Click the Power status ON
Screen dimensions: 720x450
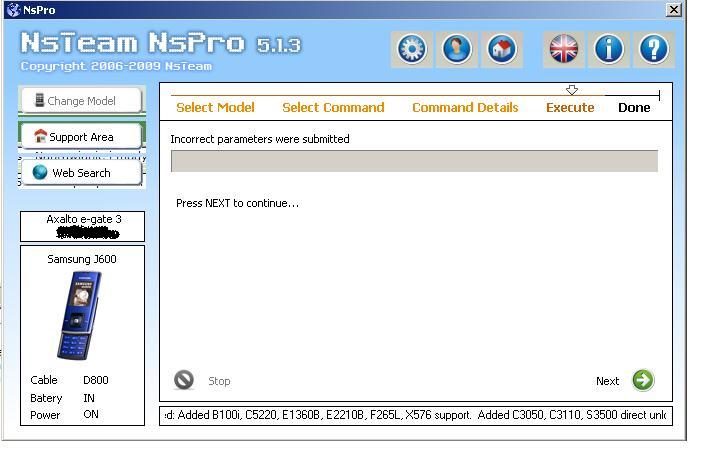point(90,414)
